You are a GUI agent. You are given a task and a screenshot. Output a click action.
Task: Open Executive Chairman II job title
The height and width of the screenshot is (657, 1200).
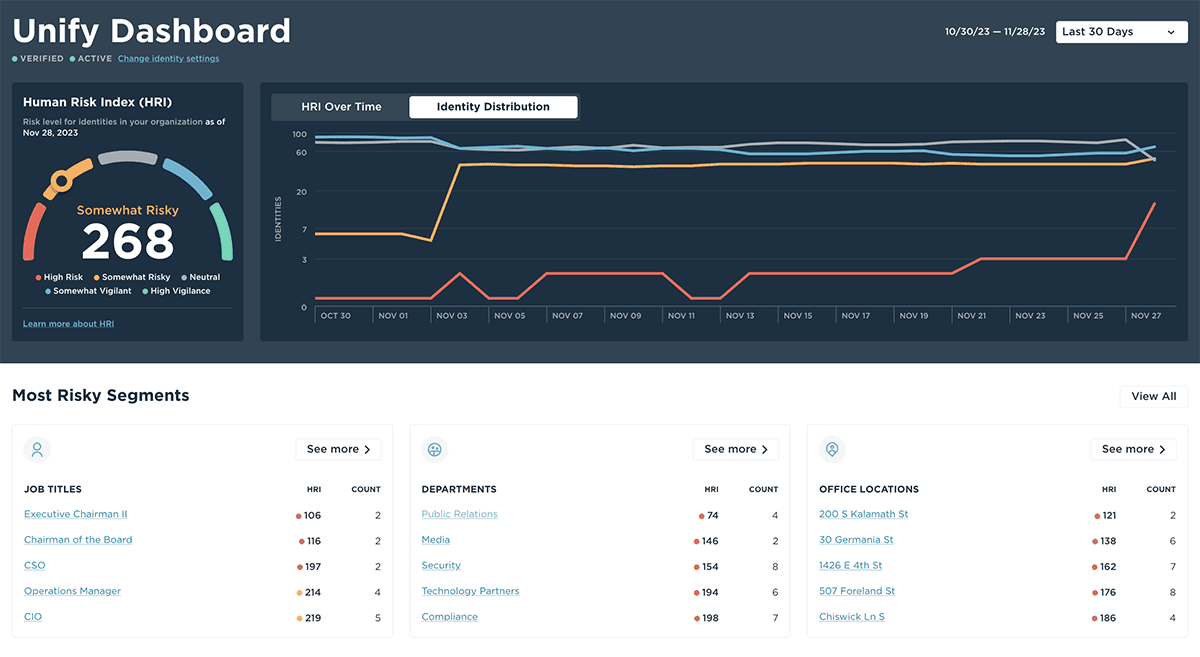(76, 514)
